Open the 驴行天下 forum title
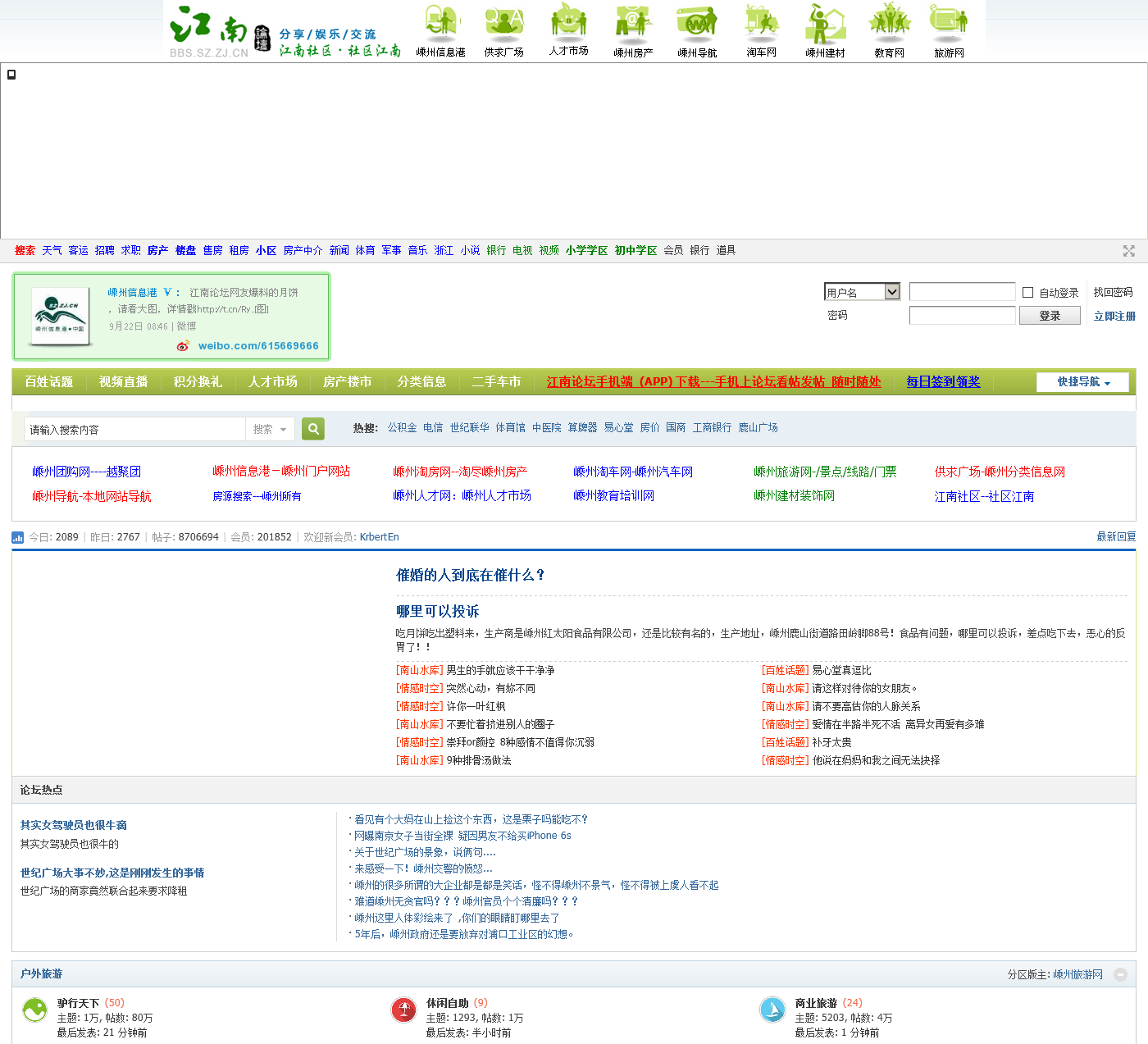 click(78, 1003)
